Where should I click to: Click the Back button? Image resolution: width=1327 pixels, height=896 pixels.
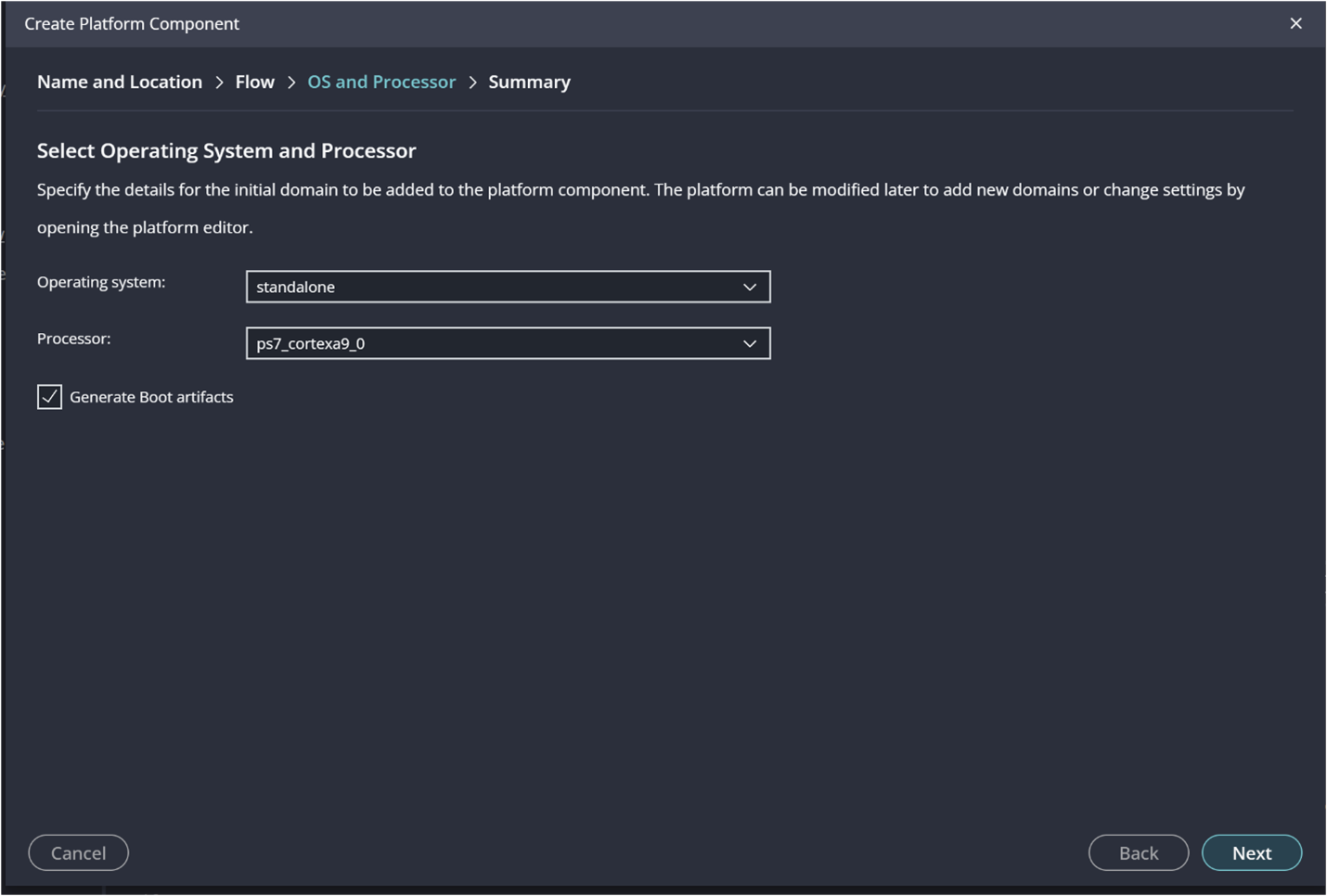1138,852
